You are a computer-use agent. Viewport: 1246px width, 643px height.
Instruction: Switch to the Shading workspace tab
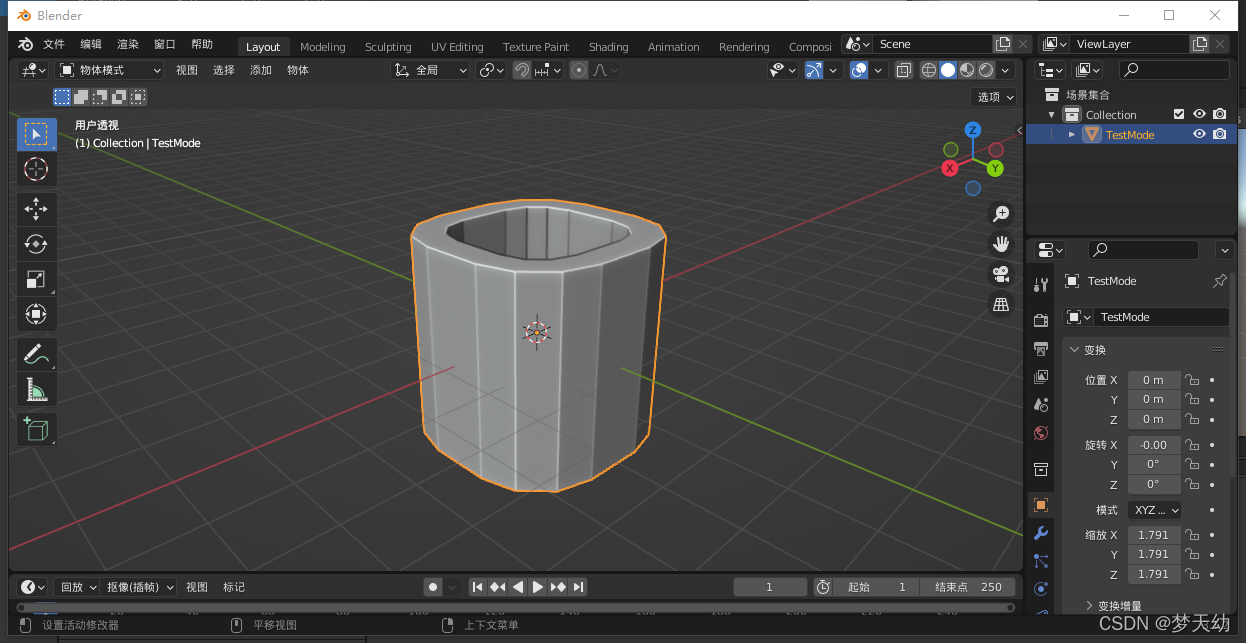pos(608,47)
